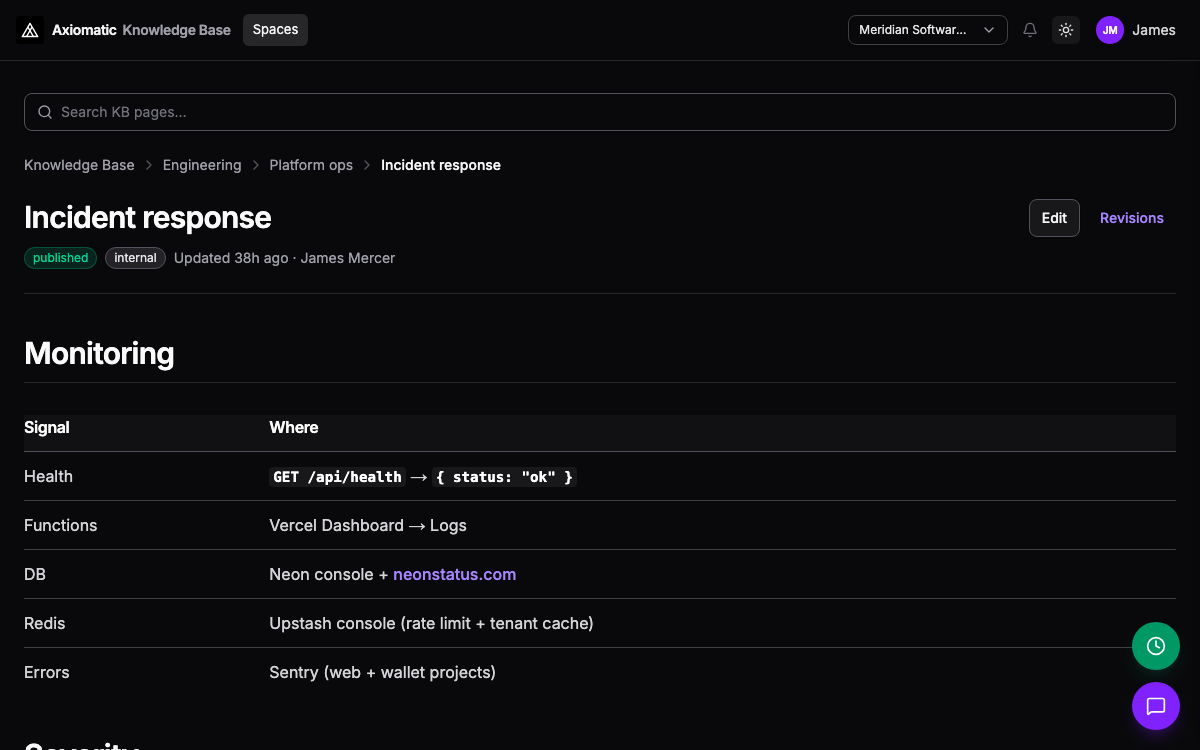Focus the Search KB pages field
Viewport: 1200px width, 750px height.
coord(600,112)
